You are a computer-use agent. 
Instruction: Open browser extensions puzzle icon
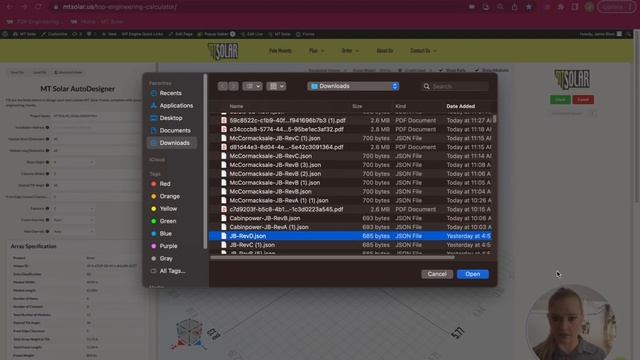click(x=561, y=7)
